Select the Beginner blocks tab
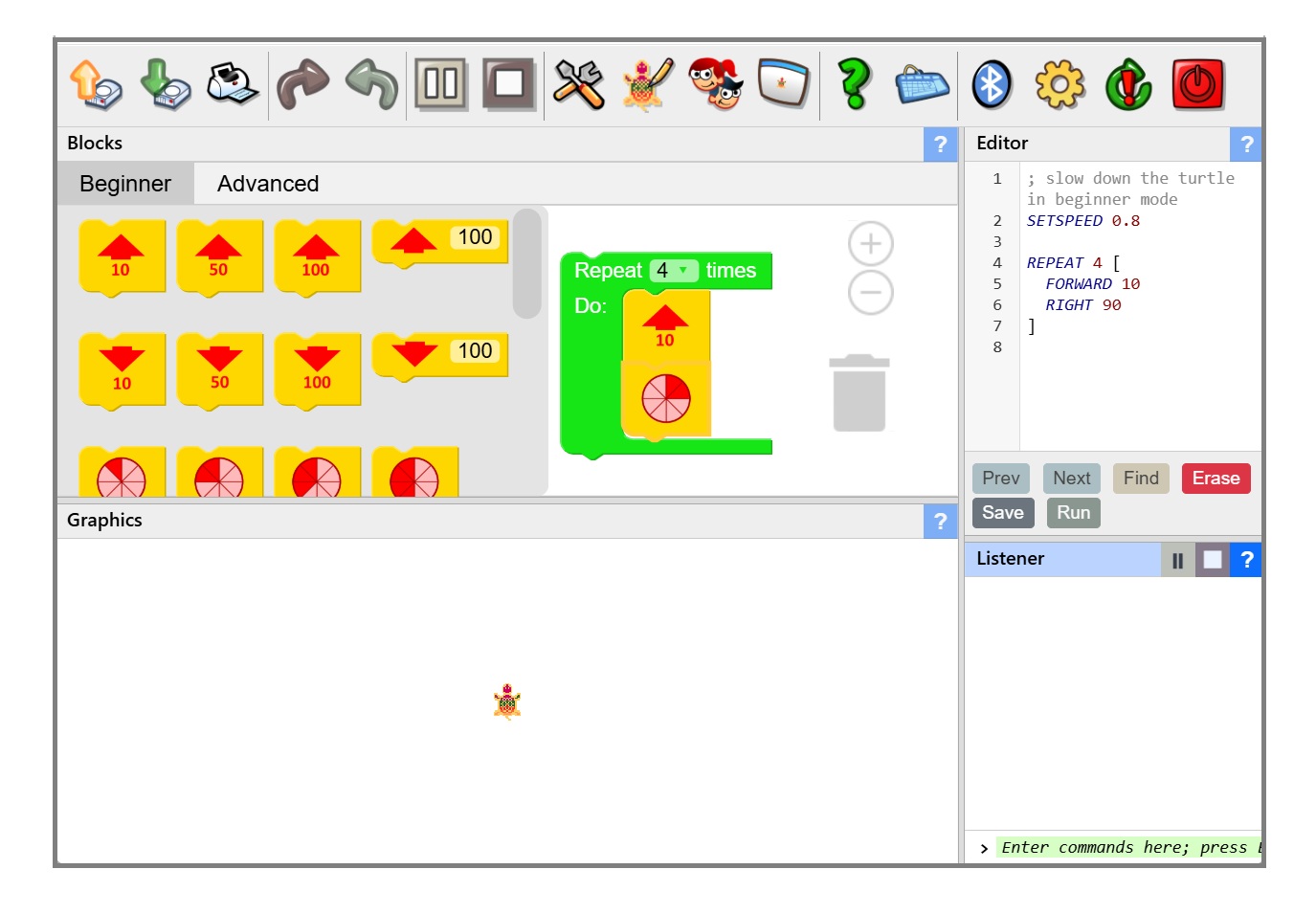The image size is (1316, 914). click(125, 184)
